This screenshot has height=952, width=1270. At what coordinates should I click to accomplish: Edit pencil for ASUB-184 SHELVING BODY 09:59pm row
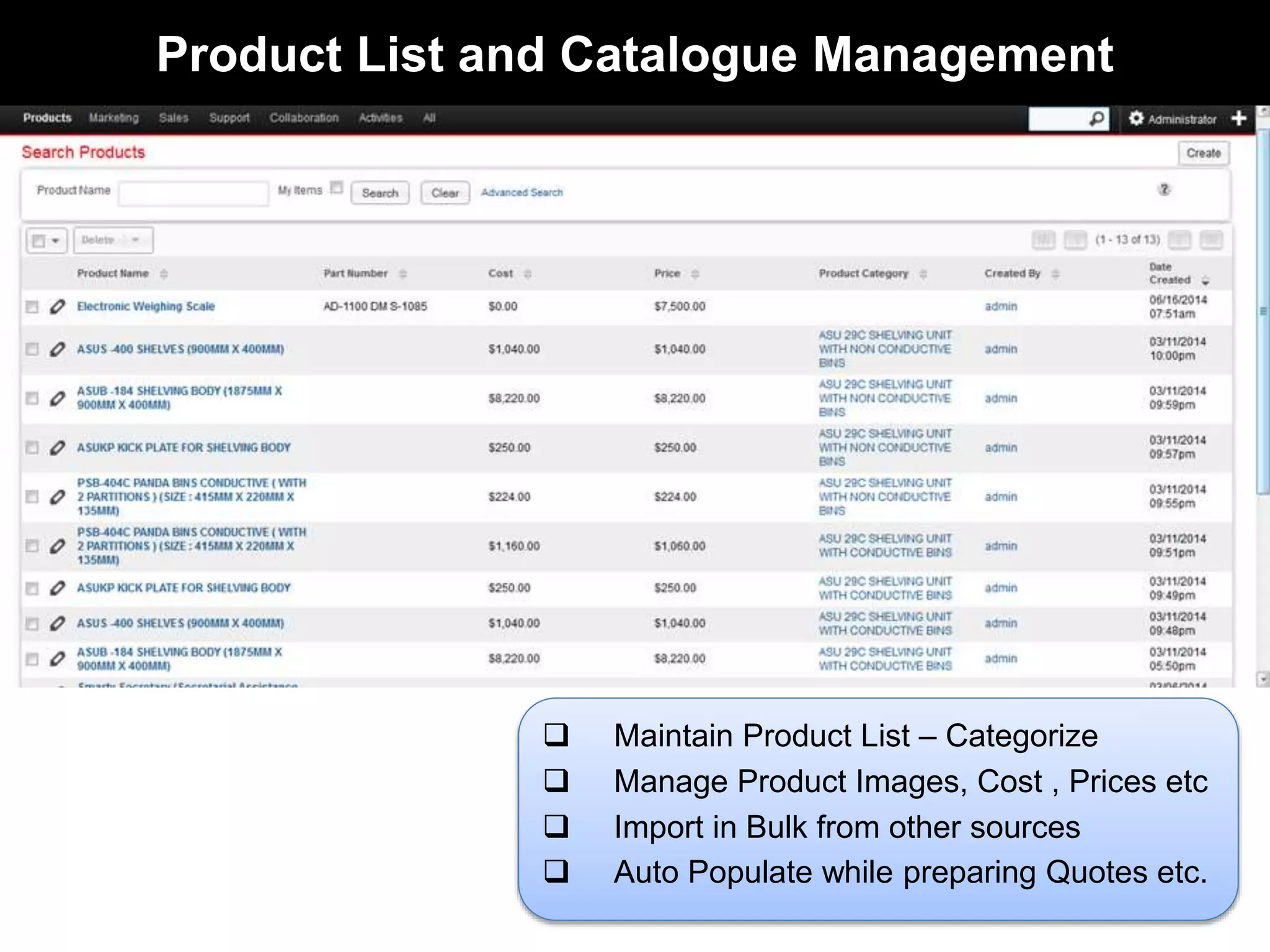pyautogui.click(x=57, y=398)
